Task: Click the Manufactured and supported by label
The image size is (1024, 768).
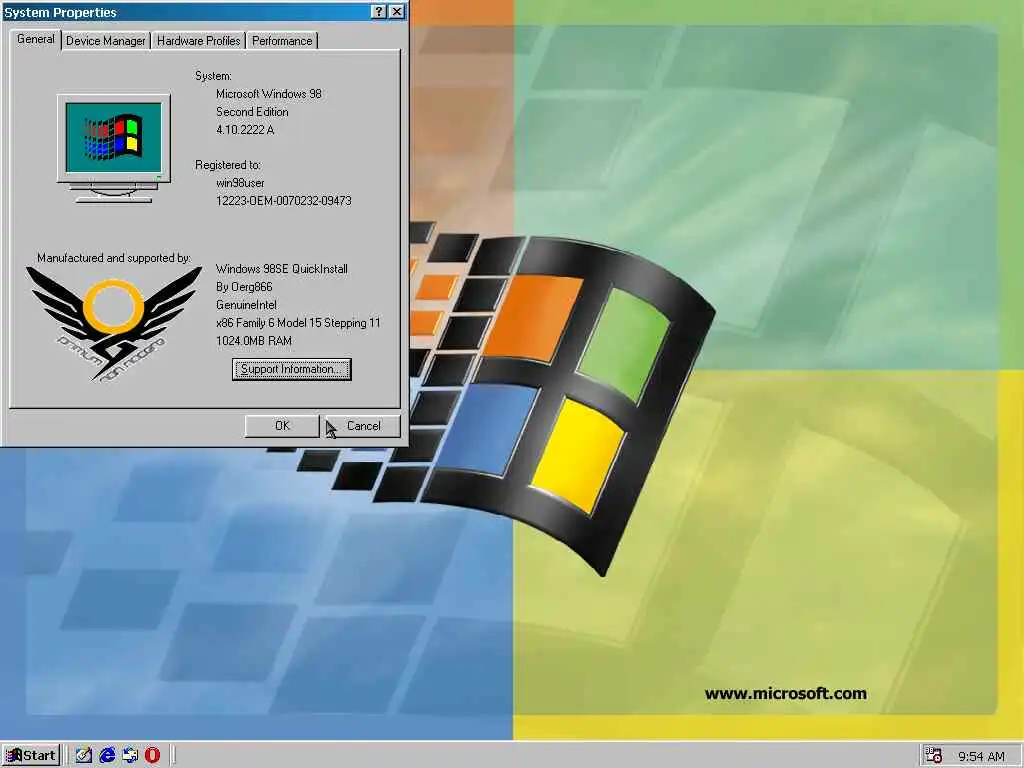Action: point(114,258)
